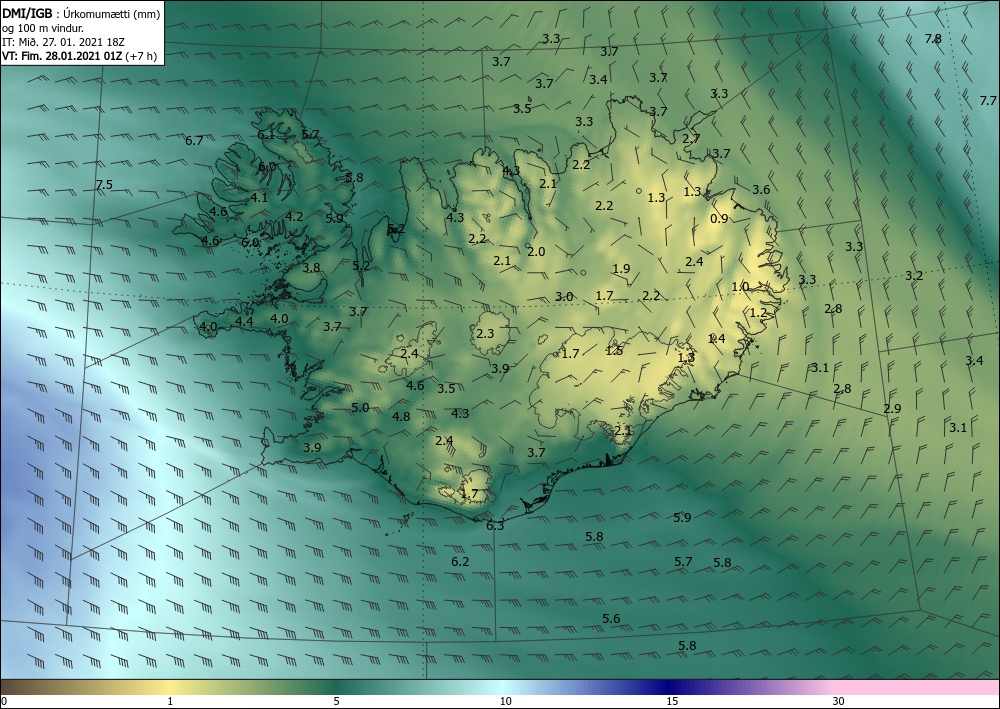Screen dimensions: 1000x709
Task: Click the "10" label on the colour scale
Action: click(505, 701)
